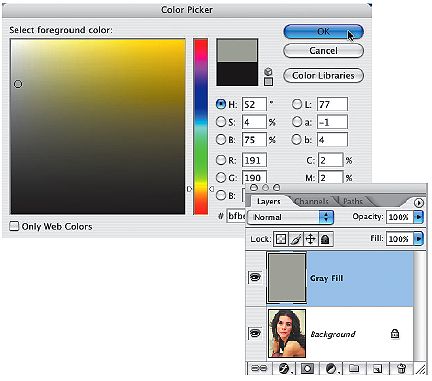Click the C cyan percent field
Image resolution: width=432 pixels, height=381 pixels.
[x=330, y=160]
